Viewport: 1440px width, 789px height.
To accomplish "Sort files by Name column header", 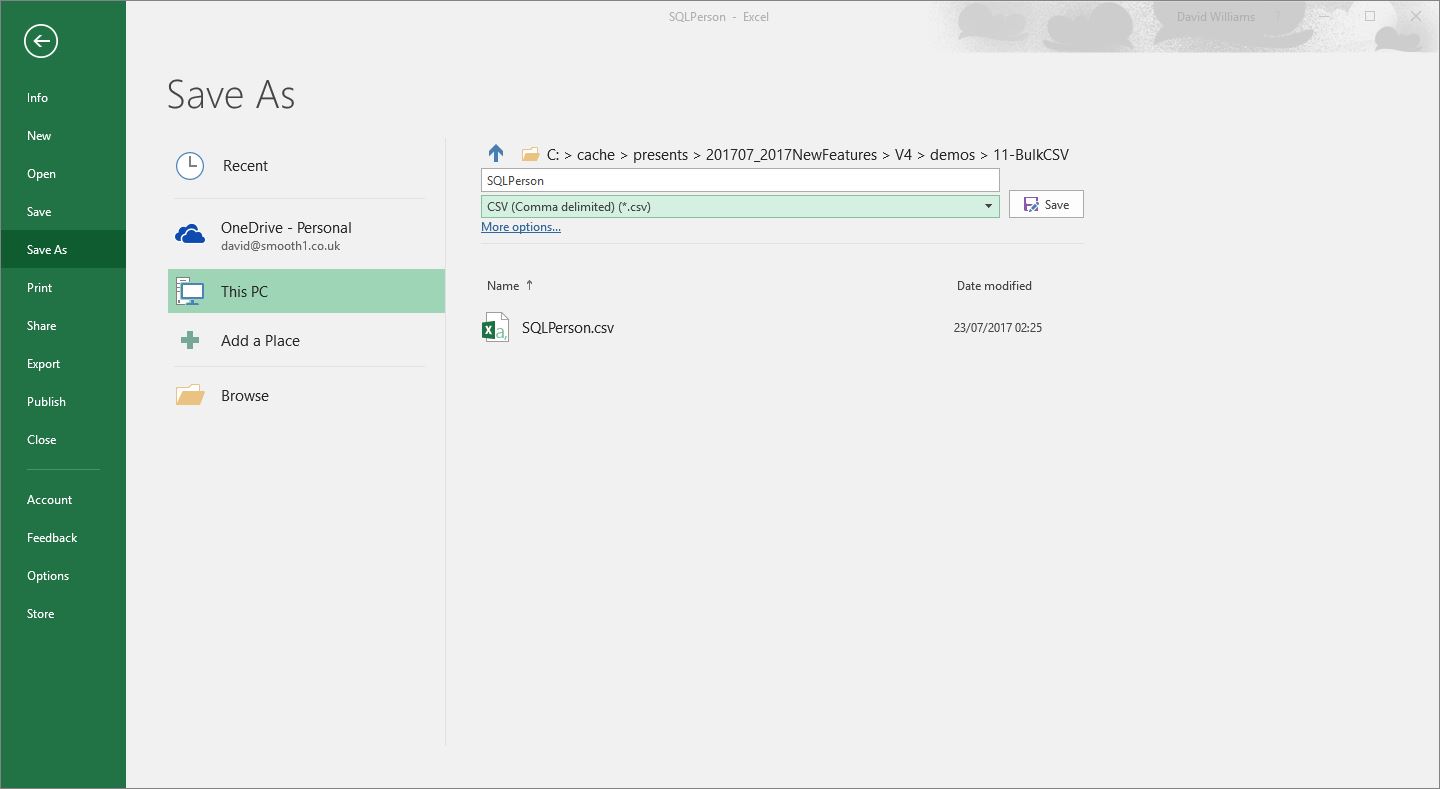I will pyautogui.click(x=503, y=286).
